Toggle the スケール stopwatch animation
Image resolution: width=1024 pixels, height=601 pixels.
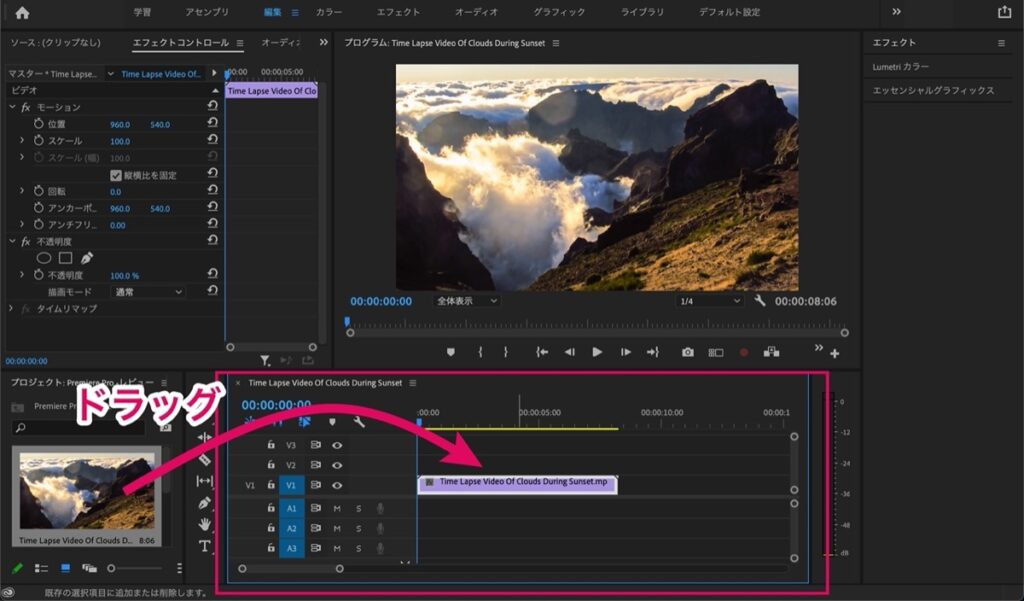pos(39,140)
